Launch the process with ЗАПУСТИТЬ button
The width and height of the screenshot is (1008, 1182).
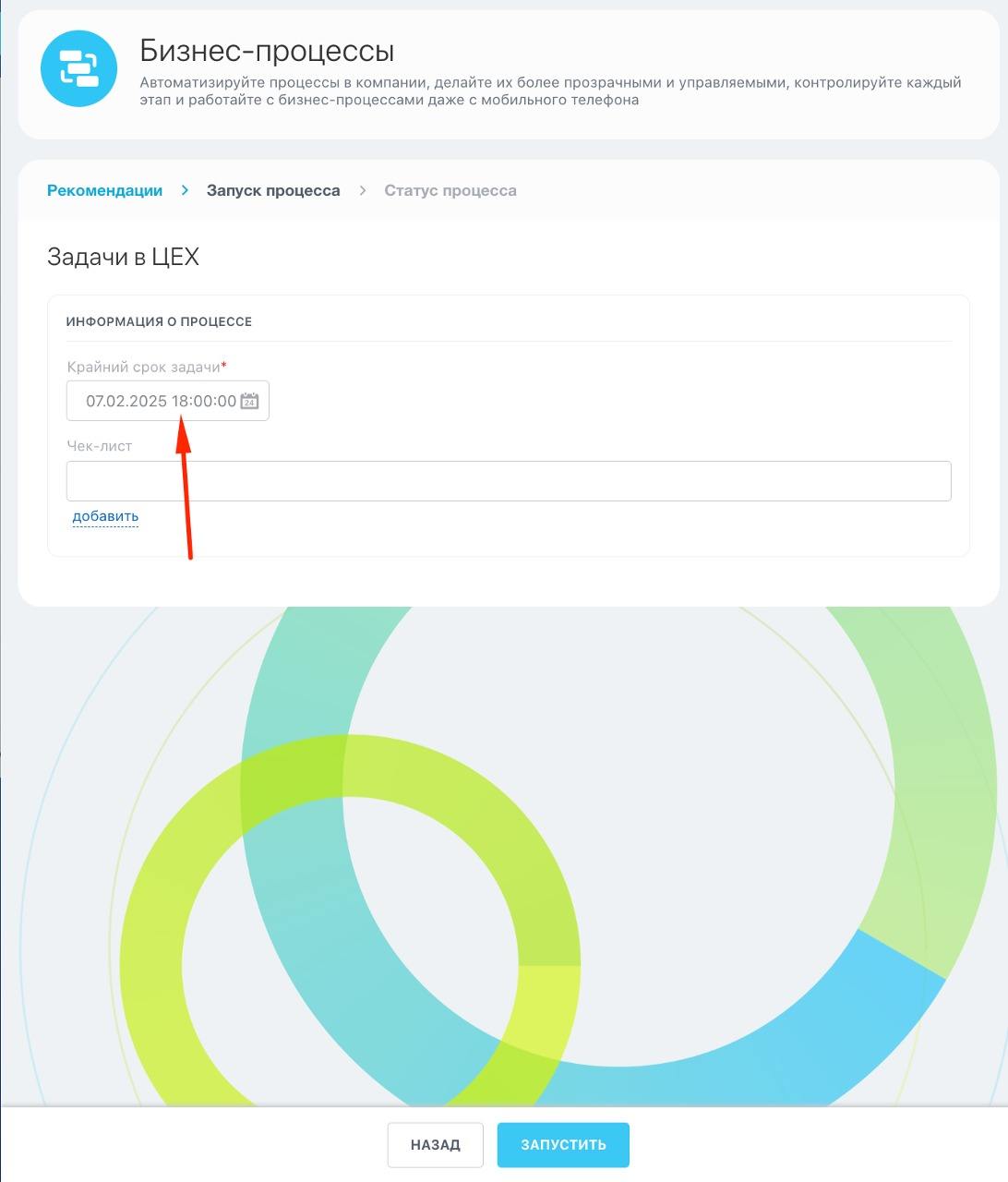(x=563, y=1145)
